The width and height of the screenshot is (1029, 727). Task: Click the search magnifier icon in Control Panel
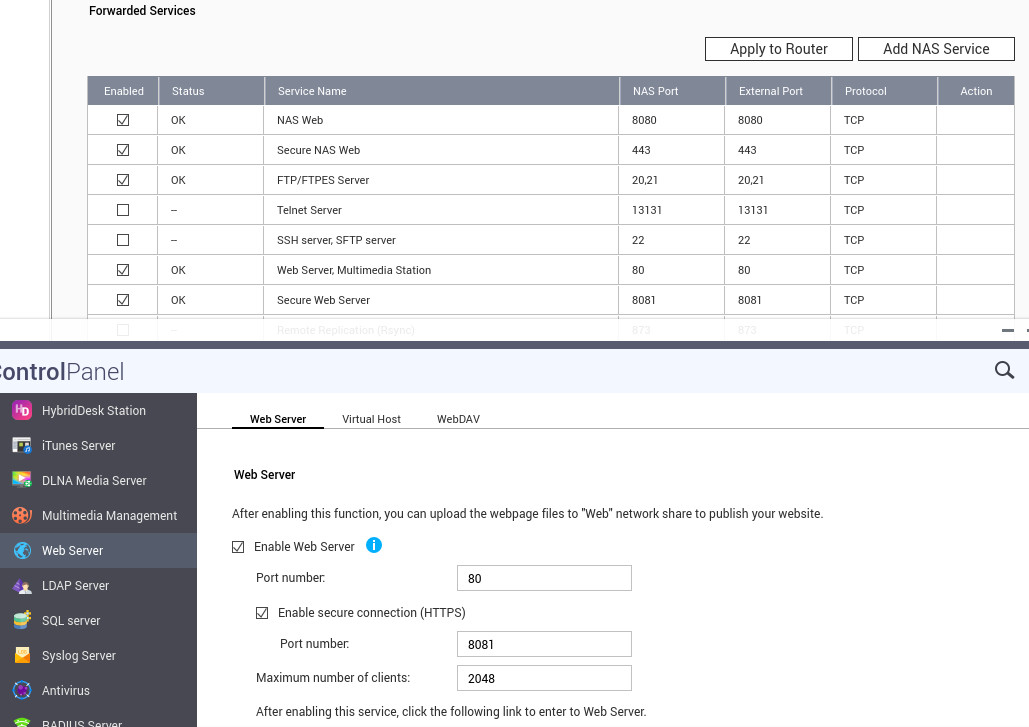pos(1004,370)
